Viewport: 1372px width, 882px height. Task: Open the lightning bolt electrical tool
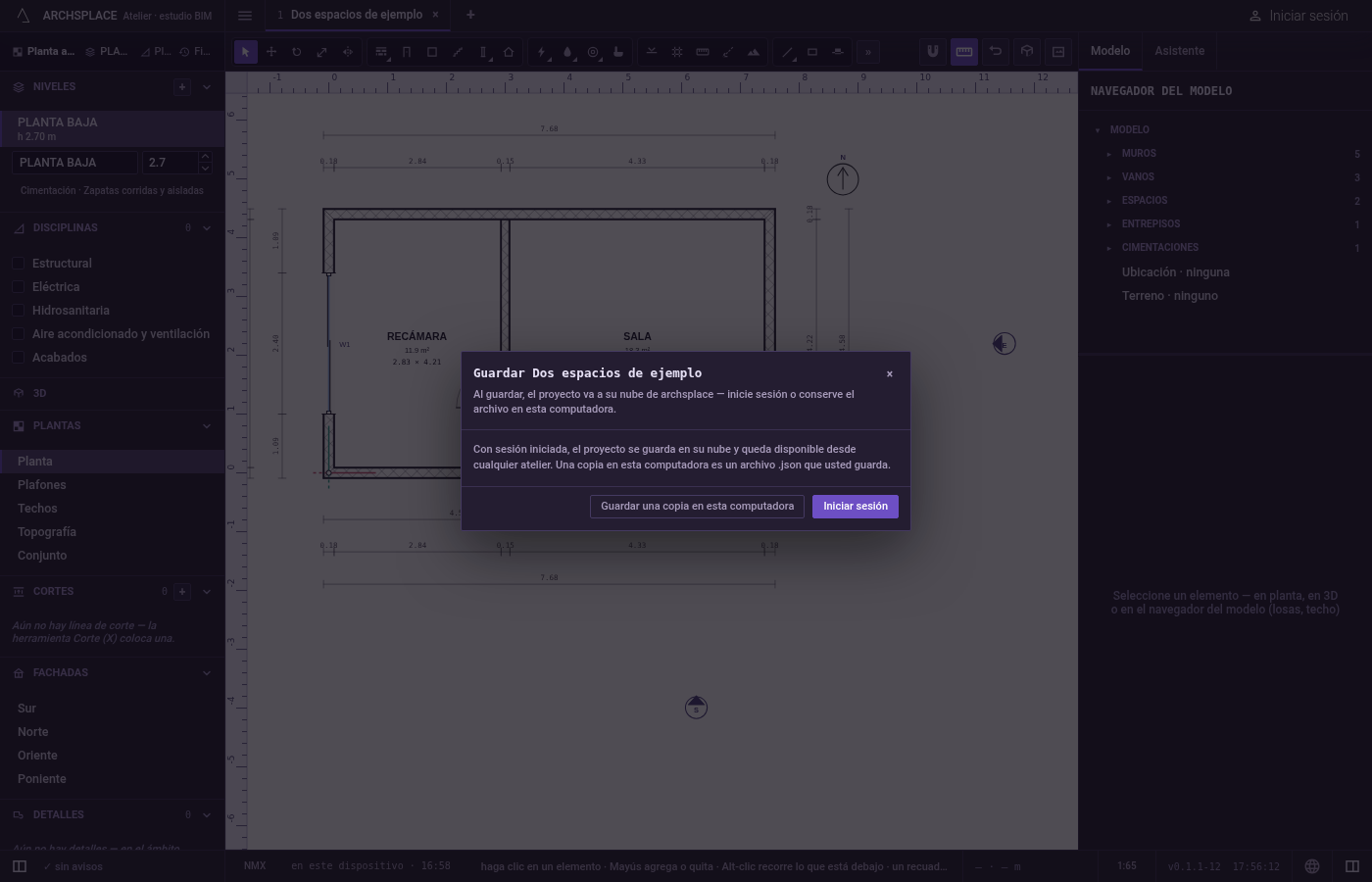[542, 52]
